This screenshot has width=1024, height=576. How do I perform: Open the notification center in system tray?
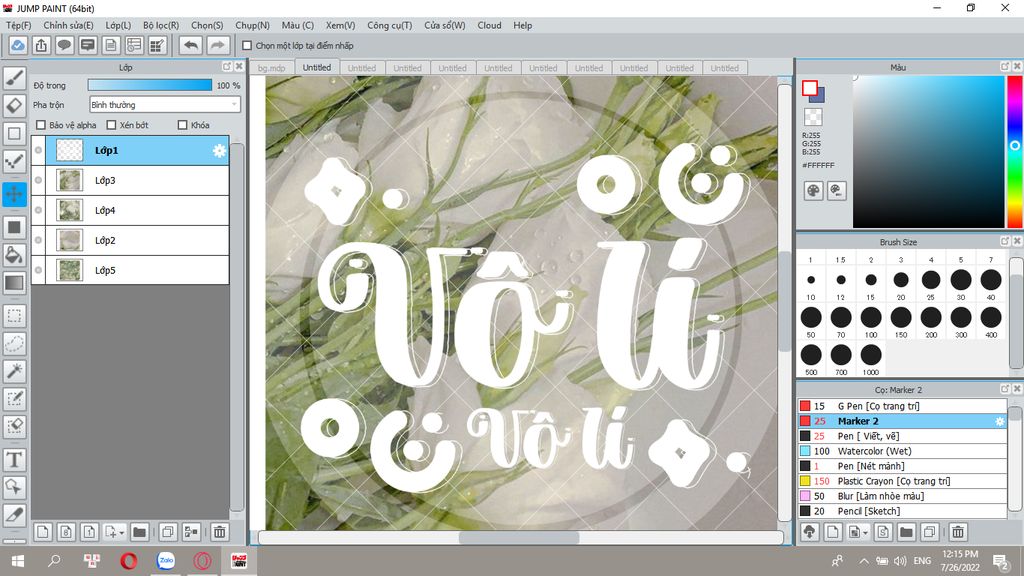(1000, 561)
